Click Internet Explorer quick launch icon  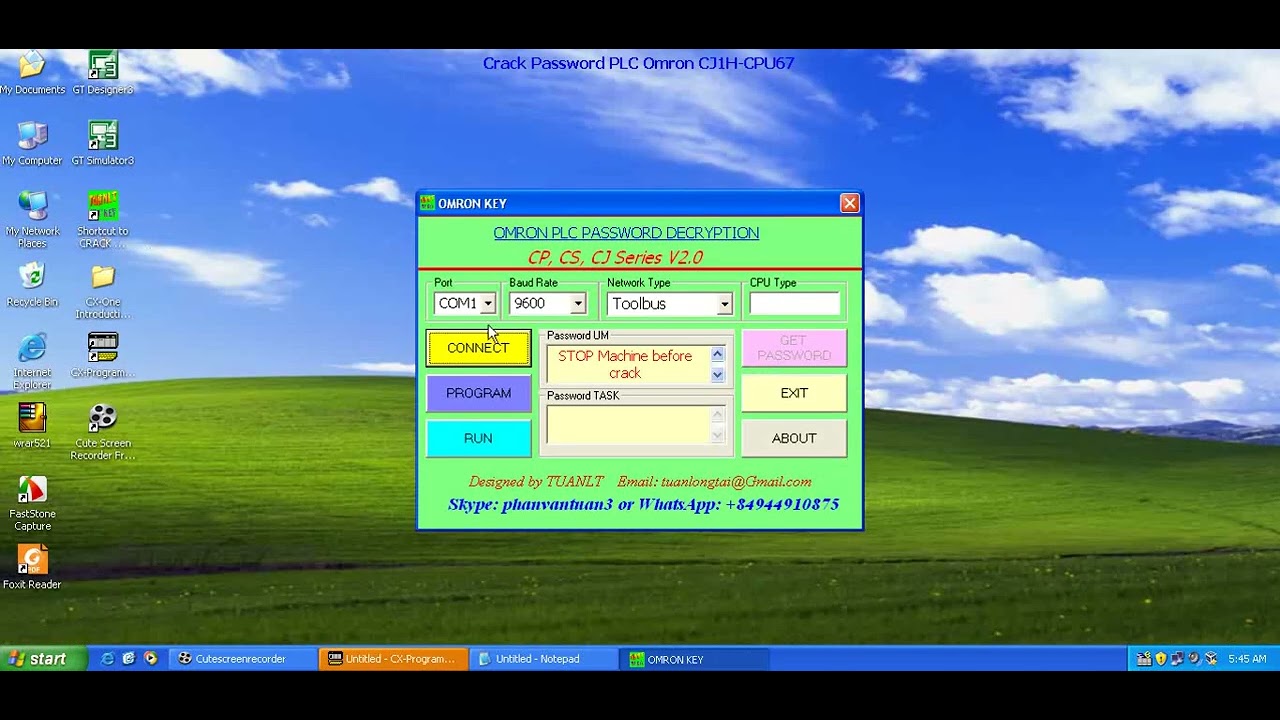pos(107,659)
